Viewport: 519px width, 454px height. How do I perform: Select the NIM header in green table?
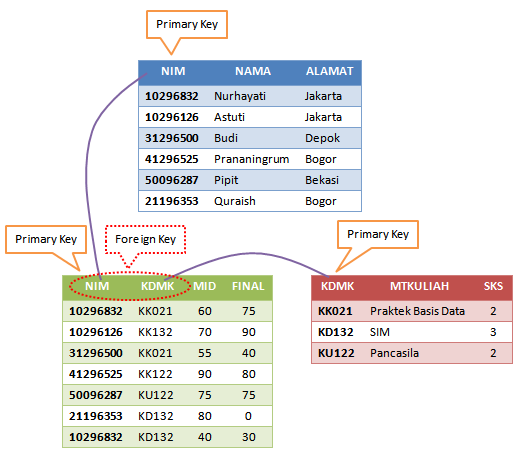(97, 286)
